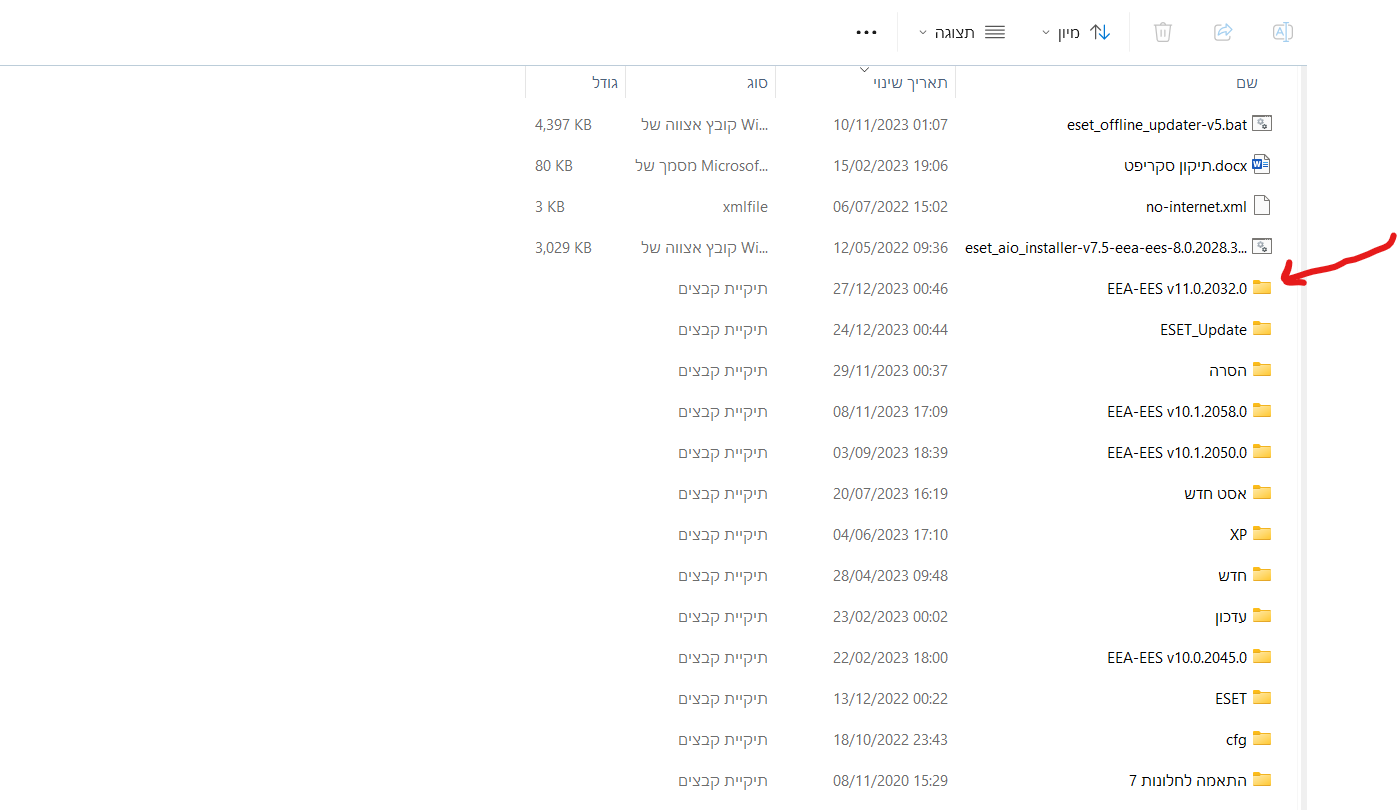Viewport: 1398px width, 810px height.
Task: Select the ESET folder icon
Action: 1262,698
